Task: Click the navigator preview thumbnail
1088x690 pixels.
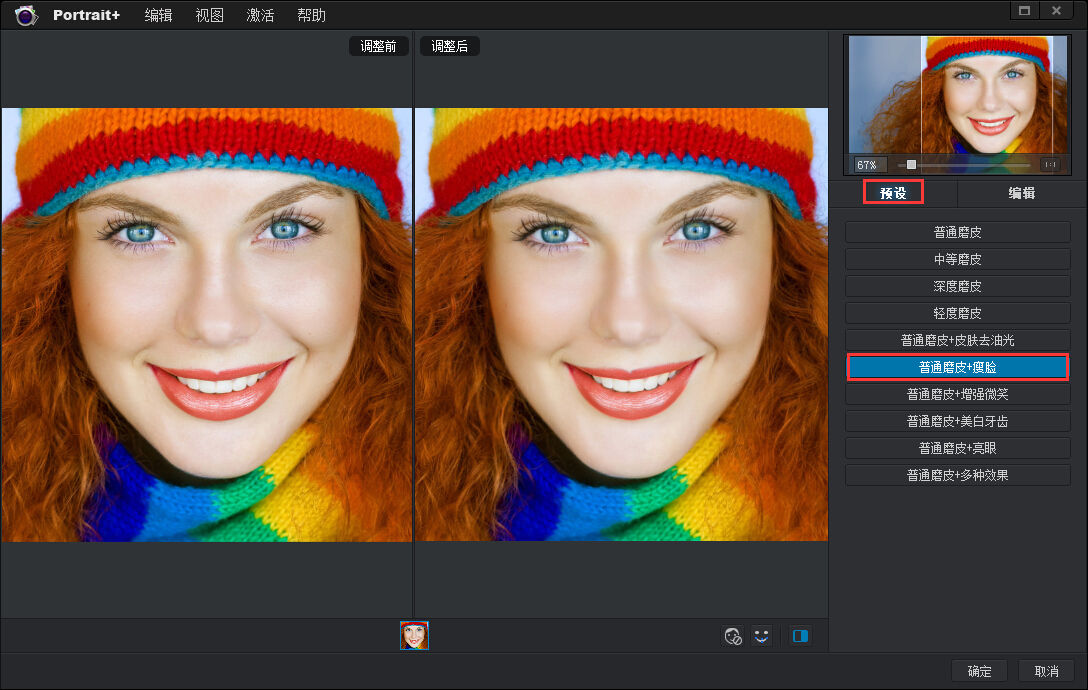Action: 958,94
